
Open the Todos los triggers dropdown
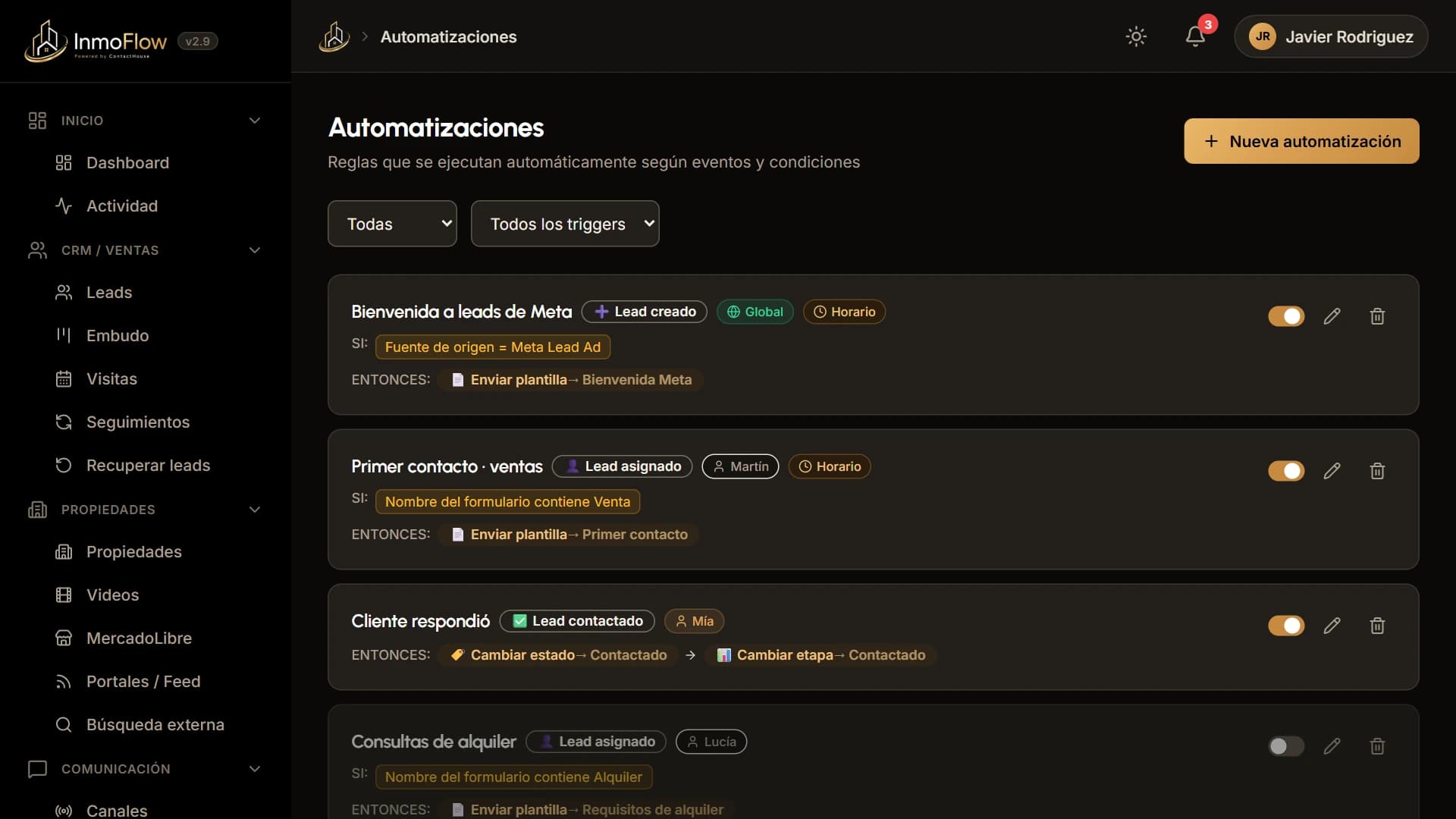(x=565, y=224)
